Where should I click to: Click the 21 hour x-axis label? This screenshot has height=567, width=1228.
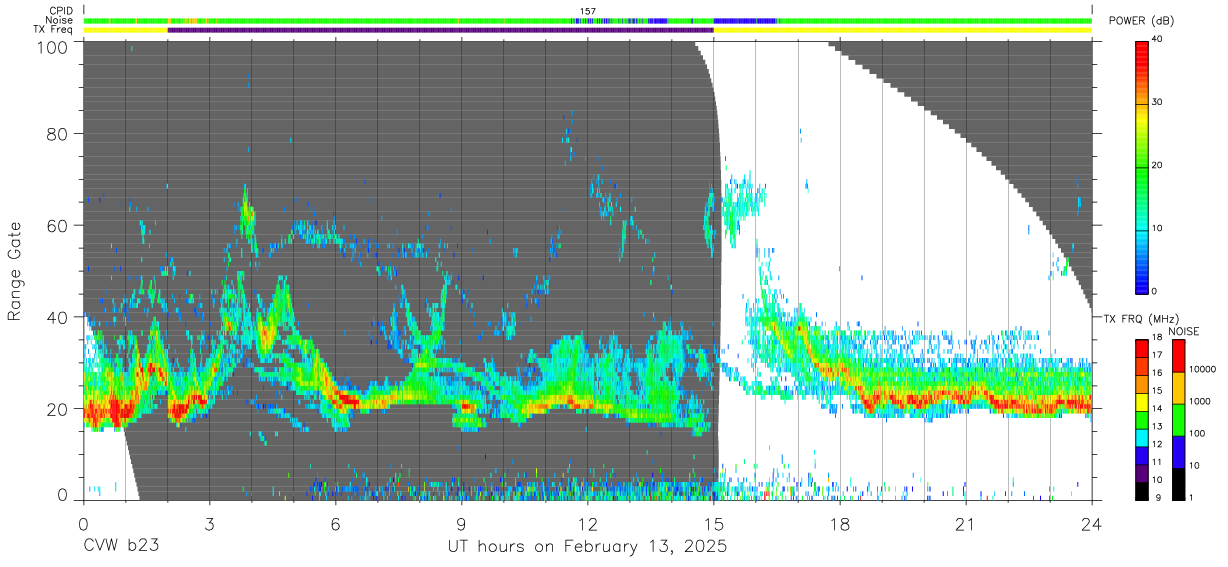pyautogui.click(x=966, y=524)
